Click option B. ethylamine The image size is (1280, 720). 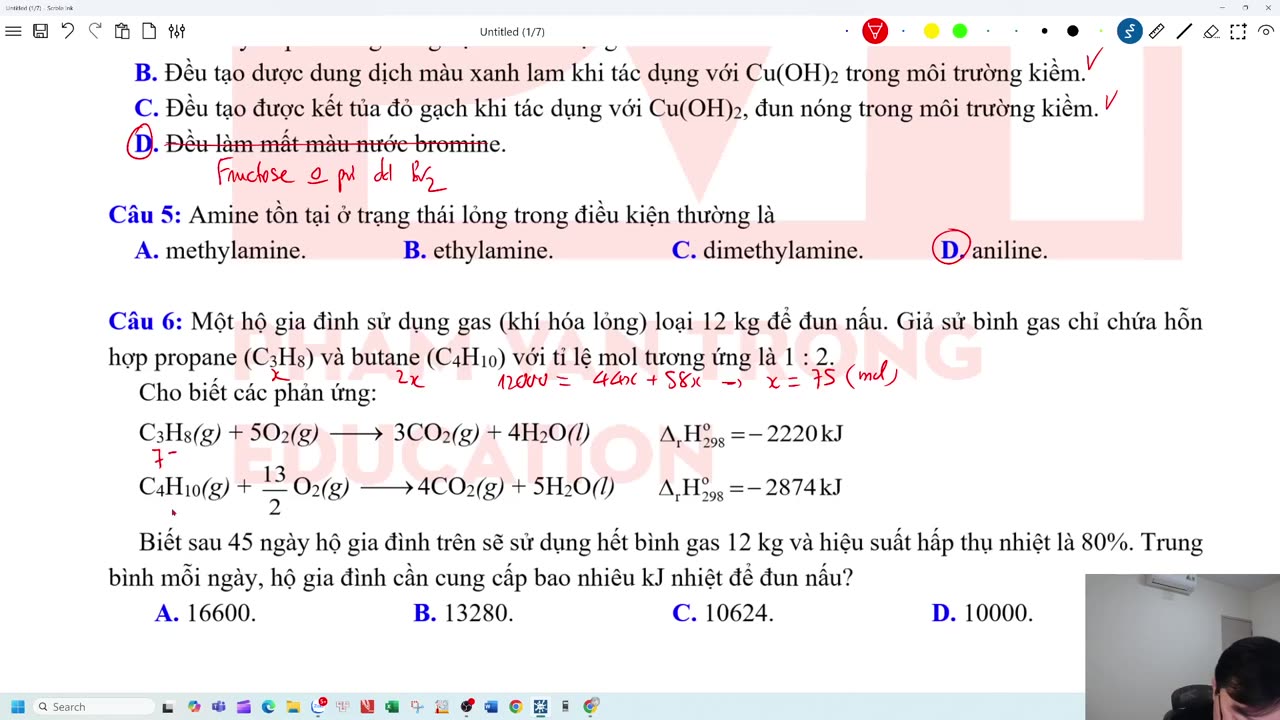click(x=478, y=251)
